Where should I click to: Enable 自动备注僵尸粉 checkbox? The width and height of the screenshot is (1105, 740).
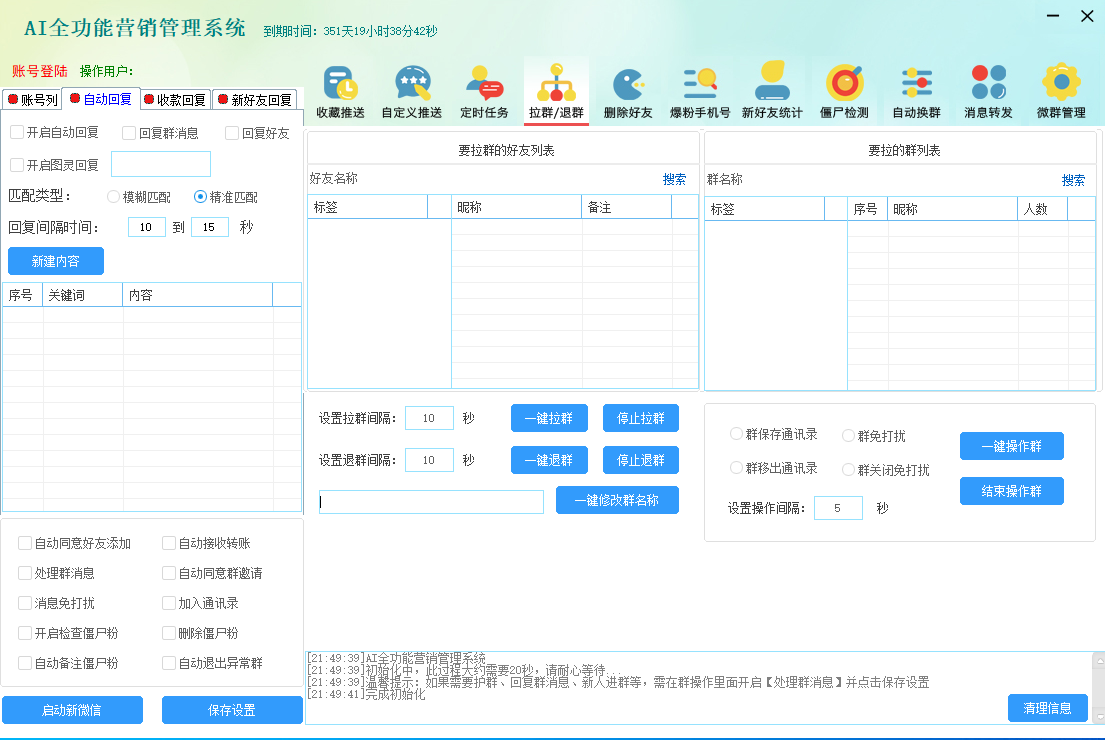[25, 662]
